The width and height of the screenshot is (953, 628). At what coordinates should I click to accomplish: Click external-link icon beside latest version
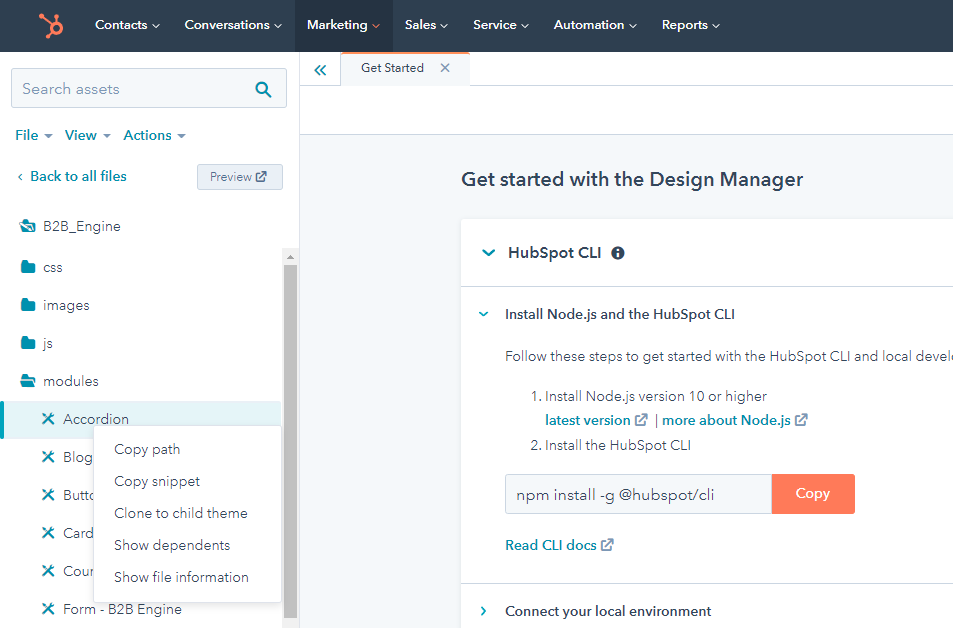(x=641, y=419)
